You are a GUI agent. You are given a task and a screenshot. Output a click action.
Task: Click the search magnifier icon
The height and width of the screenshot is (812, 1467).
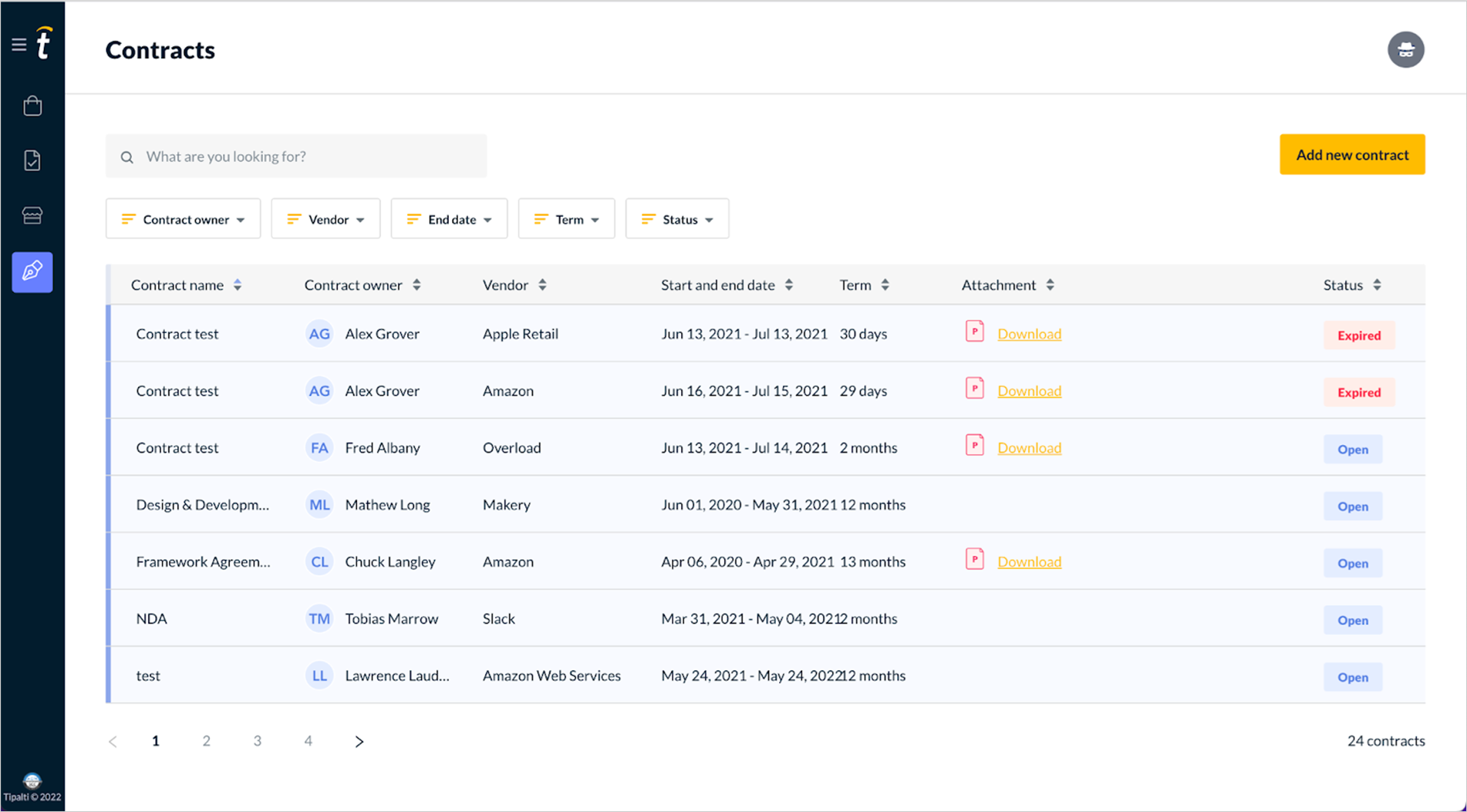click(127, 157)
